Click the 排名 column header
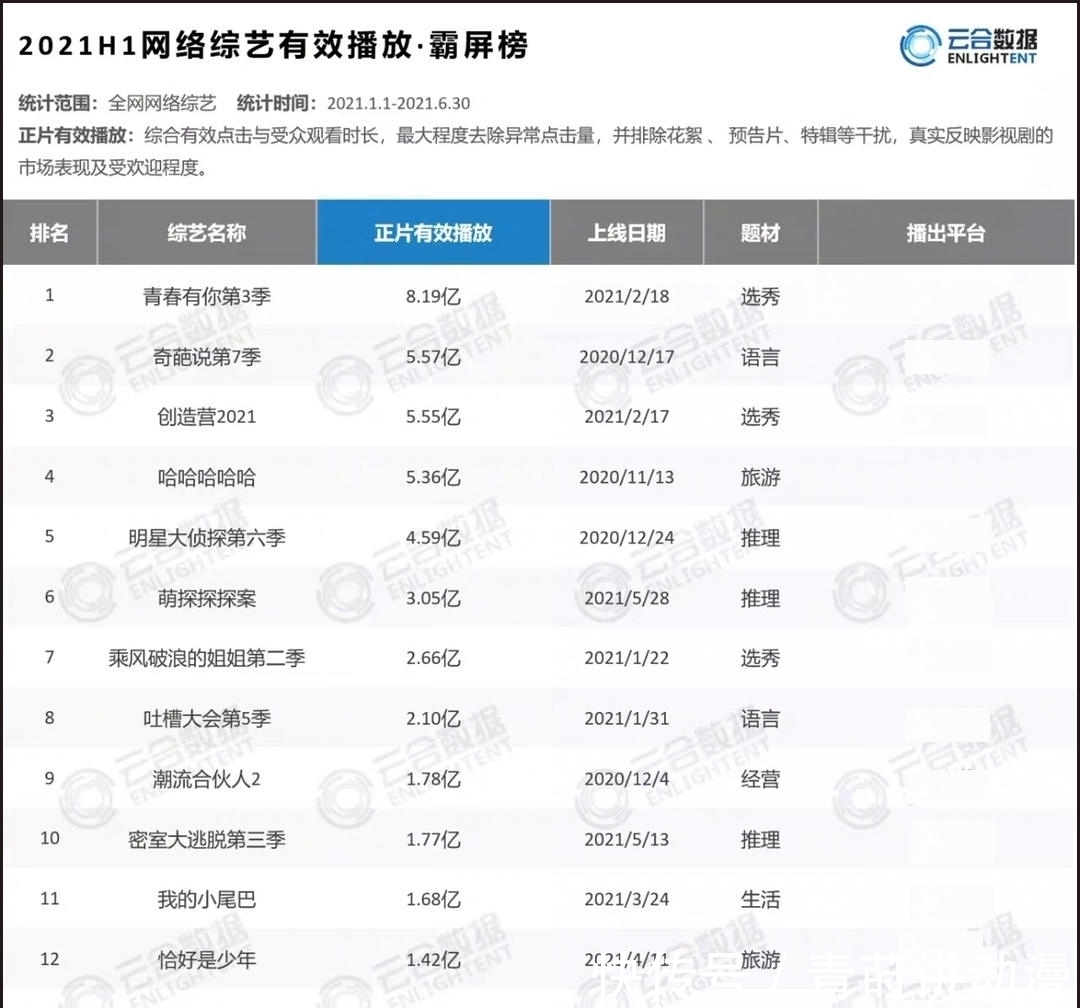This screenshot has width=1080, height=1008. pos(49,232)
